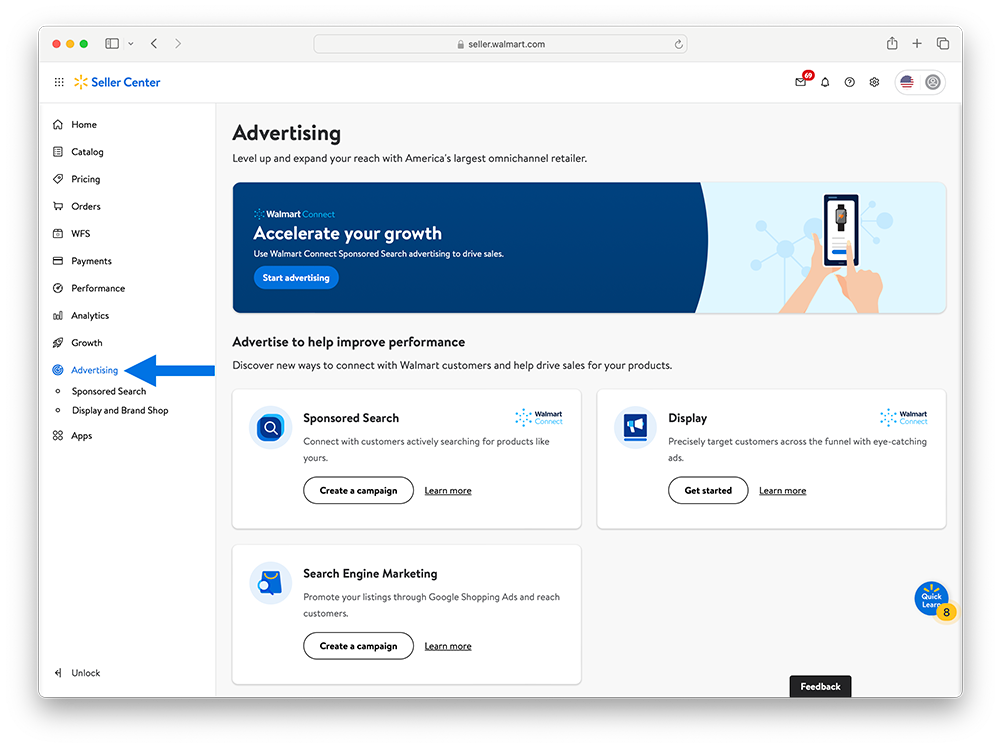
Task: Click the Apps grid icon in sidebar
Action: tap(58, 436)
